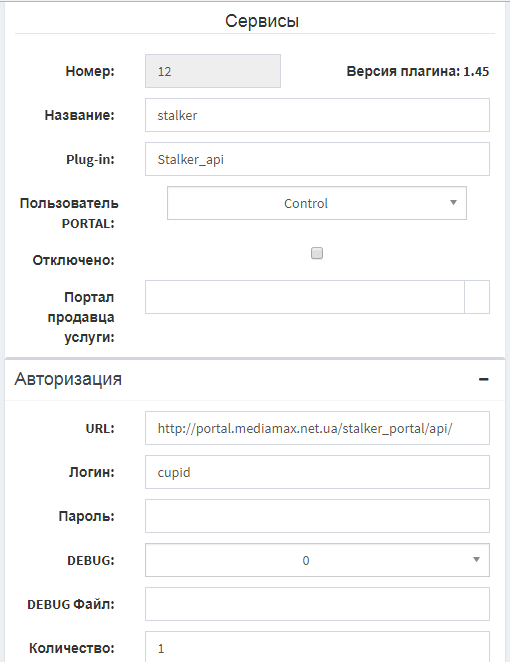The width and height of the screenshot is (510, 662).
Task: Focus the Plug-in field with Stalker_api
Action: pyautogui.click(x=317, y=159)
